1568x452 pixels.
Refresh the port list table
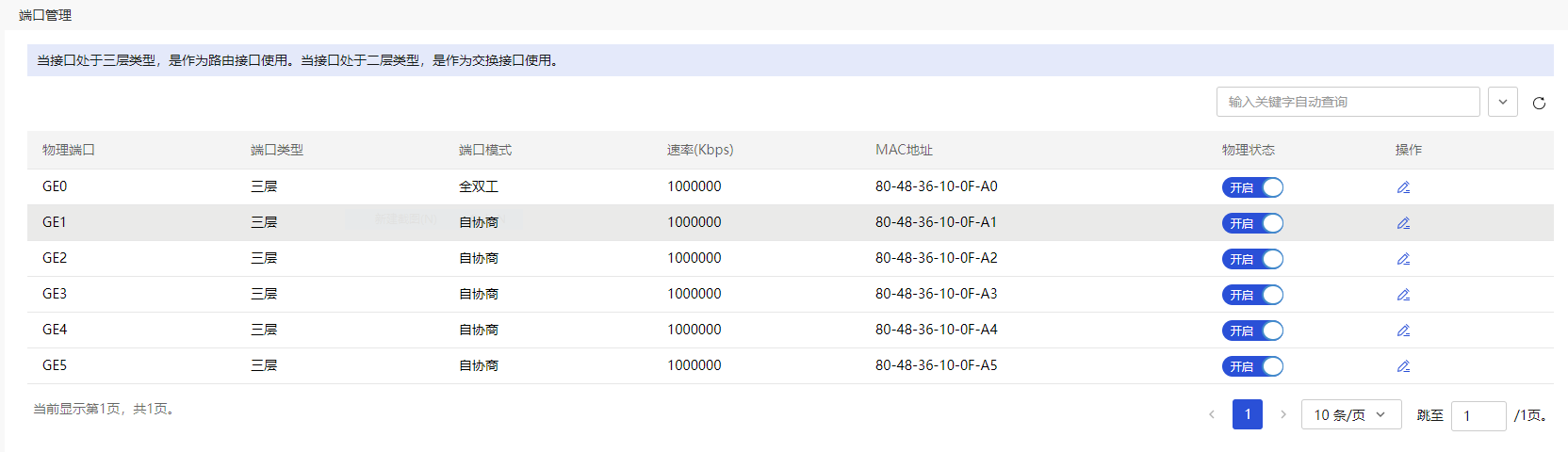(x=1539, y=103)
